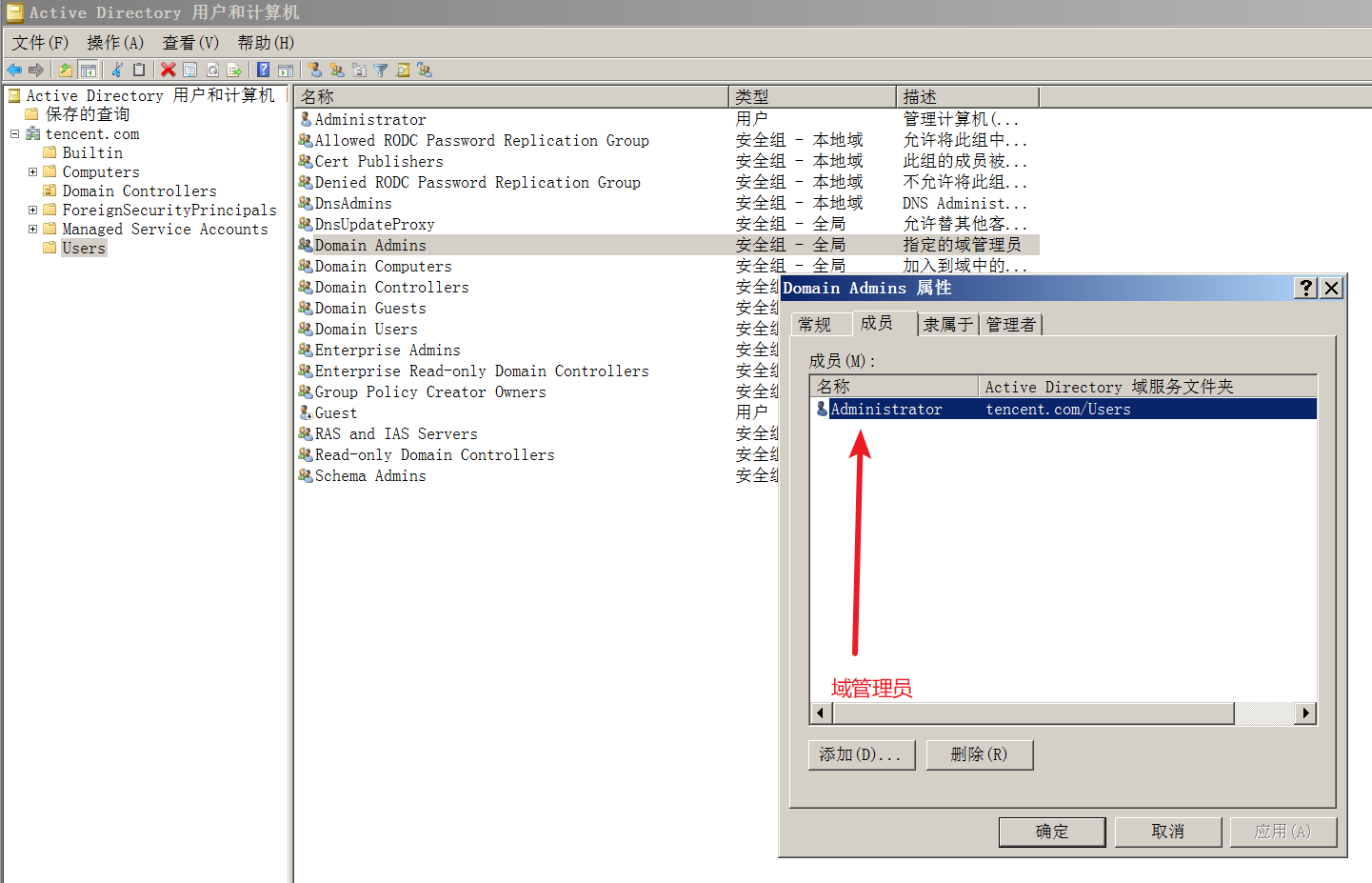The image size is (1372, 883).
Task: Select Domain Controllers in the tree
Action: click(140, 191)
